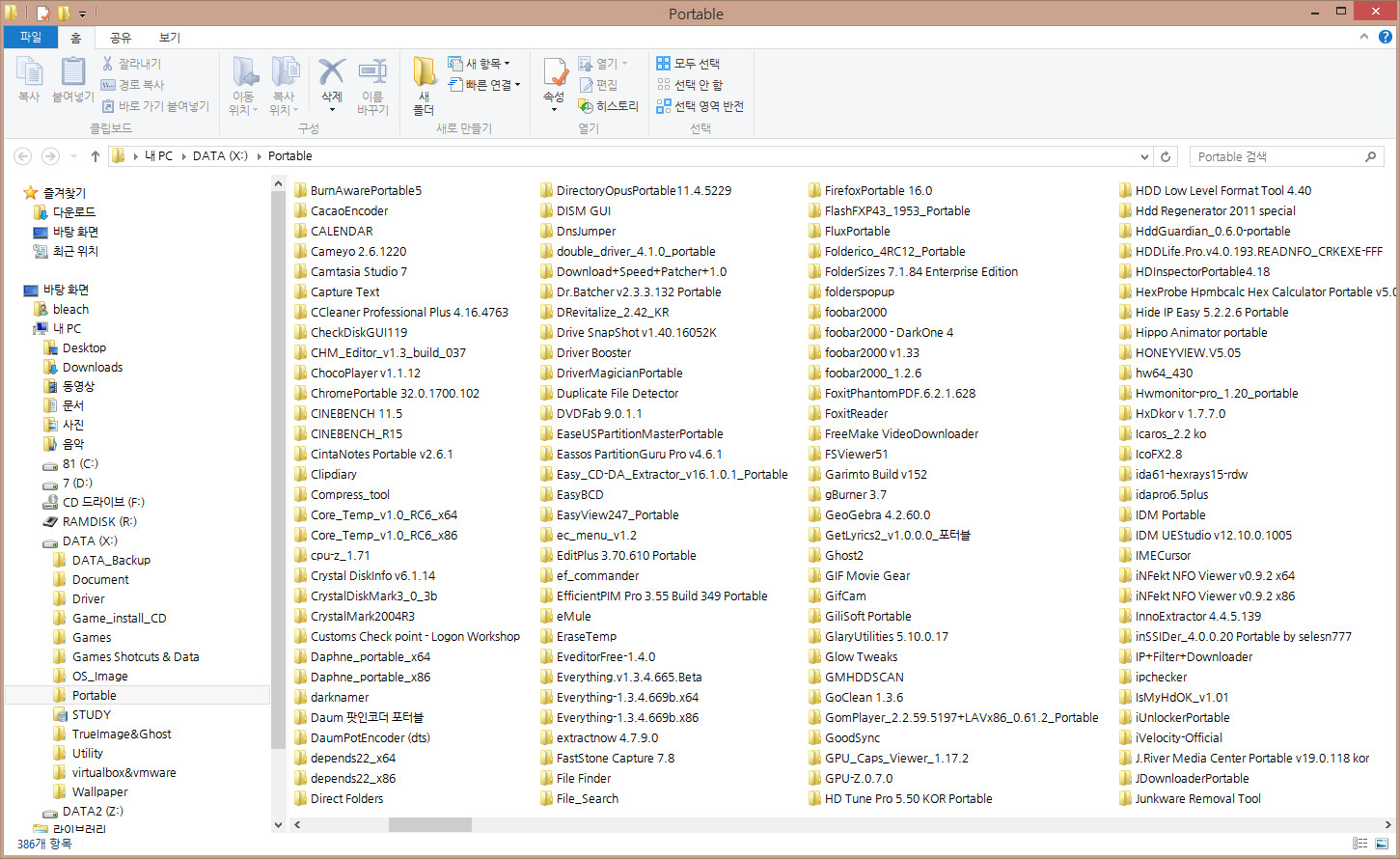Click Edit (편집) ribbon command
1400x859 pixels.
pos(598,85)
